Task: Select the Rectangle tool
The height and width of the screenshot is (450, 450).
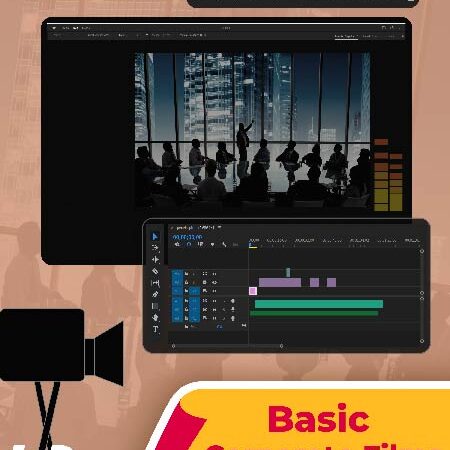Action: [155, 306]
